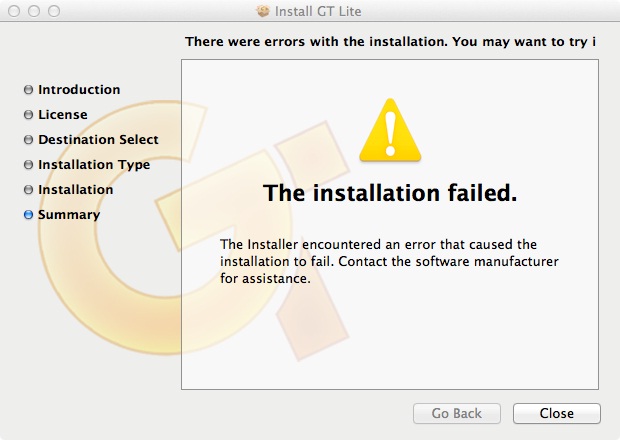Click the Close button
The width and height of the screenshot is (620, 440).
coord(557,414)
